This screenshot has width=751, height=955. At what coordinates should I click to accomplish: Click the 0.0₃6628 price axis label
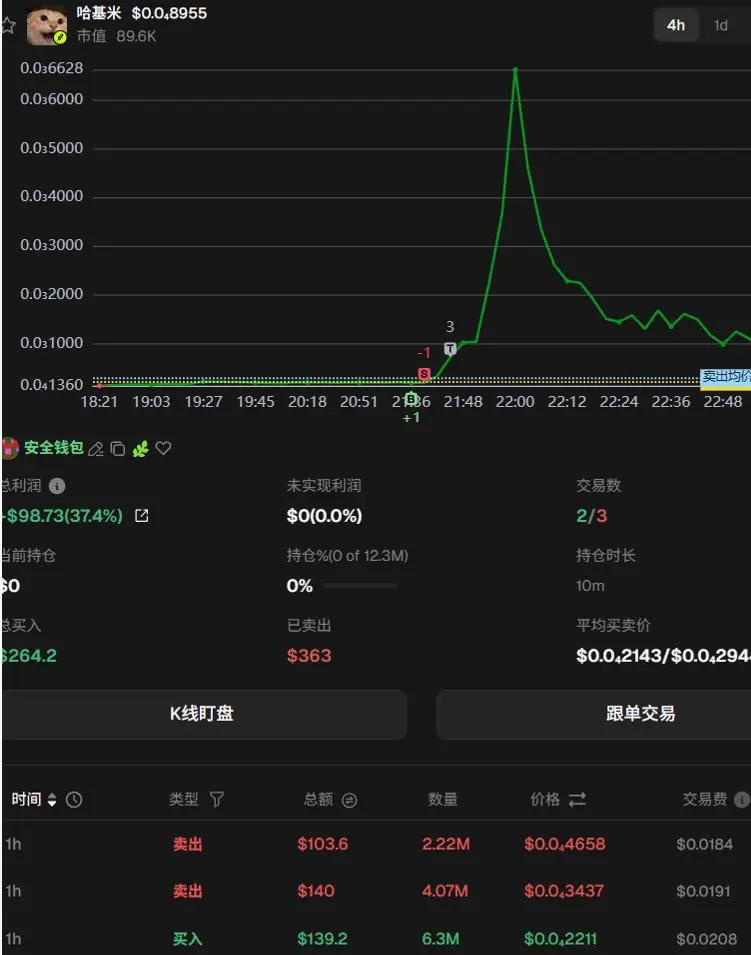tap(52, 68)
